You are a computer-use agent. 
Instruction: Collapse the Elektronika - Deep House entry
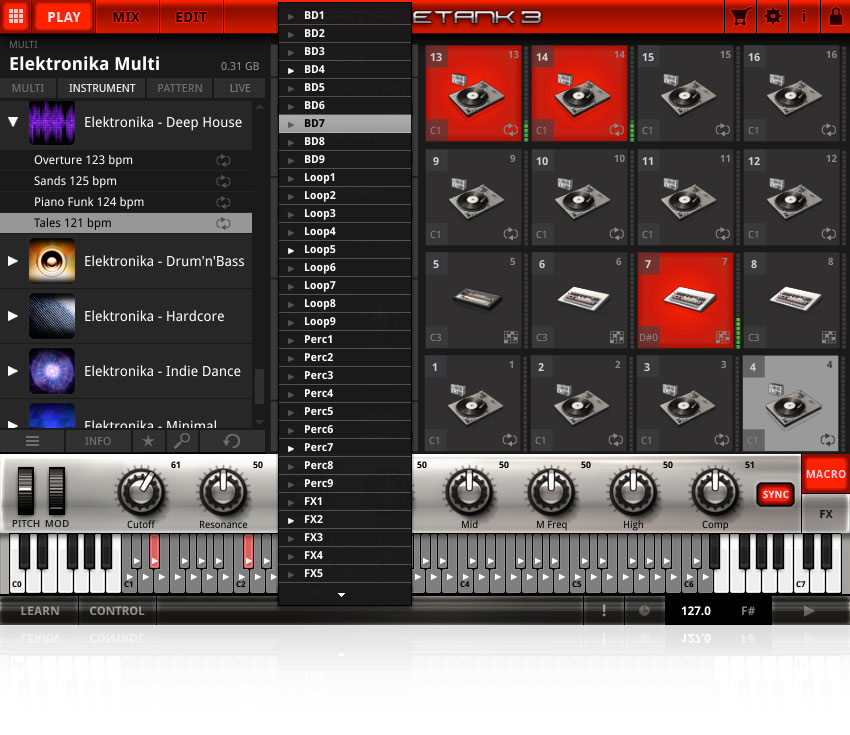[x=13, y=123]
